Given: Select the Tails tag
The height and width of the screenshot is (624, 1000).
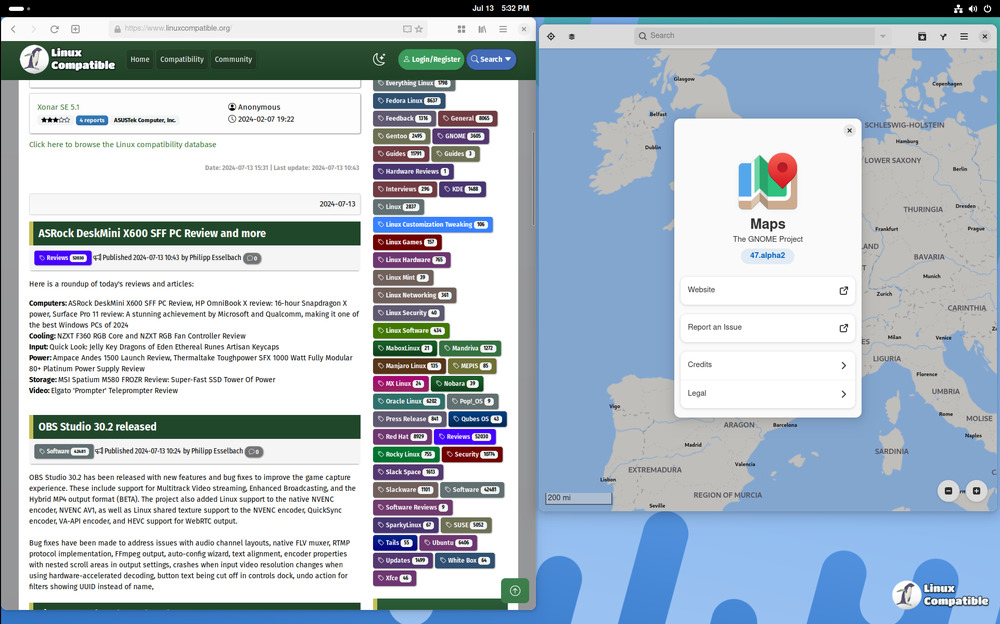Looking at the screenshot, I should pyautogui.click(x=394, y=543).
